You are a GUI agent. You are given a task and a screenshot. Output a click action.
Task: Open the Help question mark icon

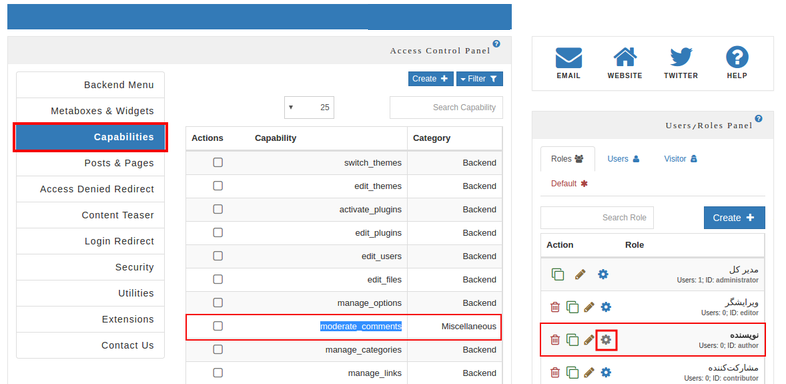[x=737, y=57]
